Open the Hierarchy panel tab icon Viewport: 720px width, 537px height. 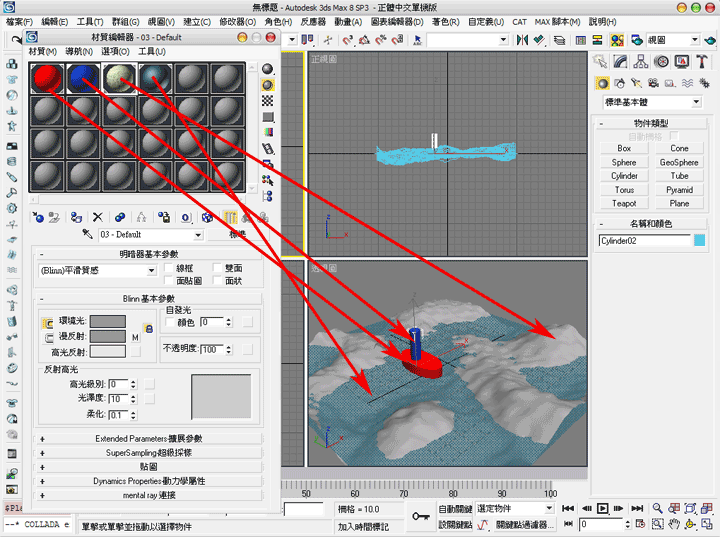coord(641,62)
